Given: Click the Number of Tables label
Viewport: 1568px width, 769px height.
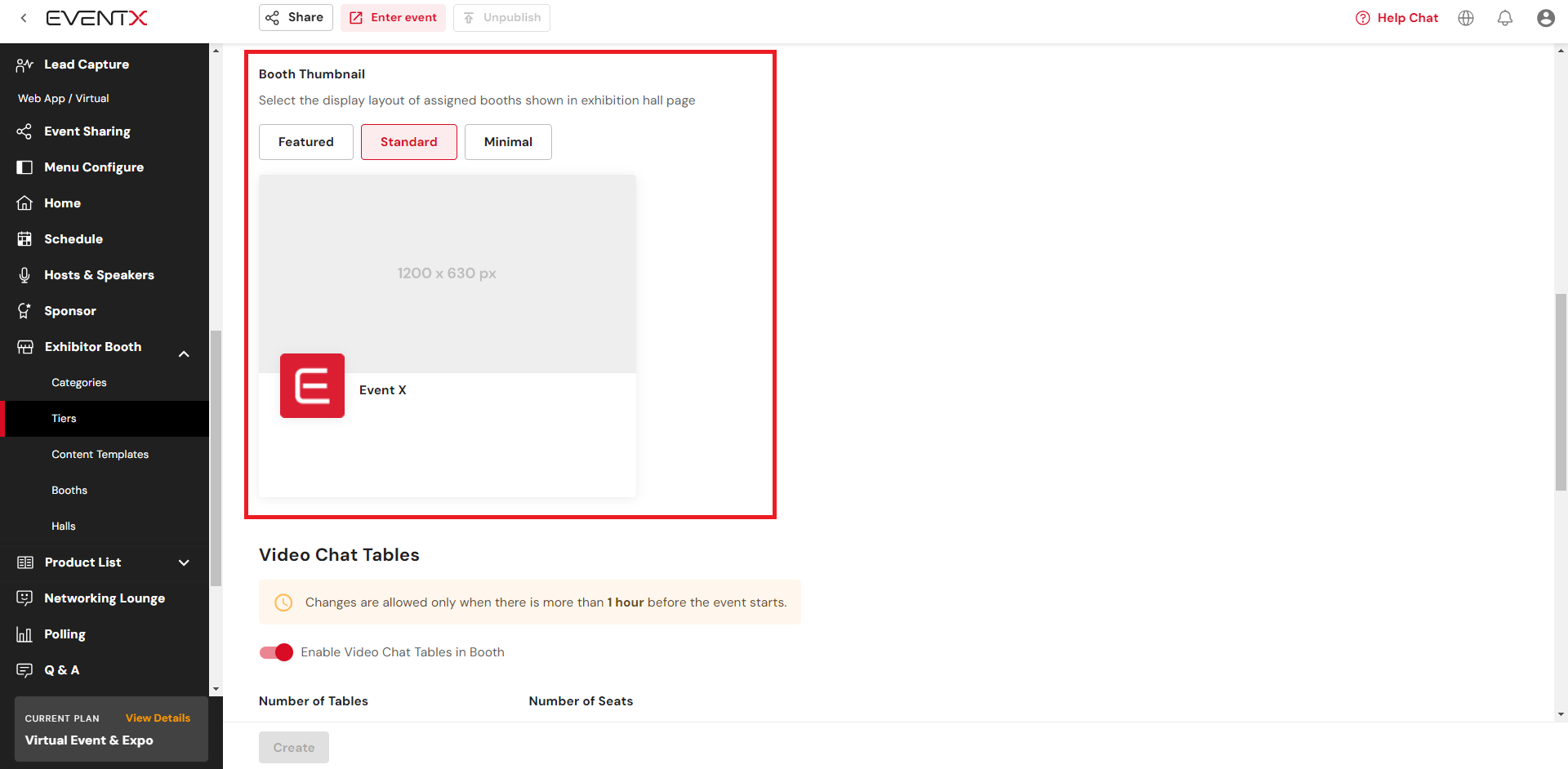Looking at the screenshot, I should (314, 701).
